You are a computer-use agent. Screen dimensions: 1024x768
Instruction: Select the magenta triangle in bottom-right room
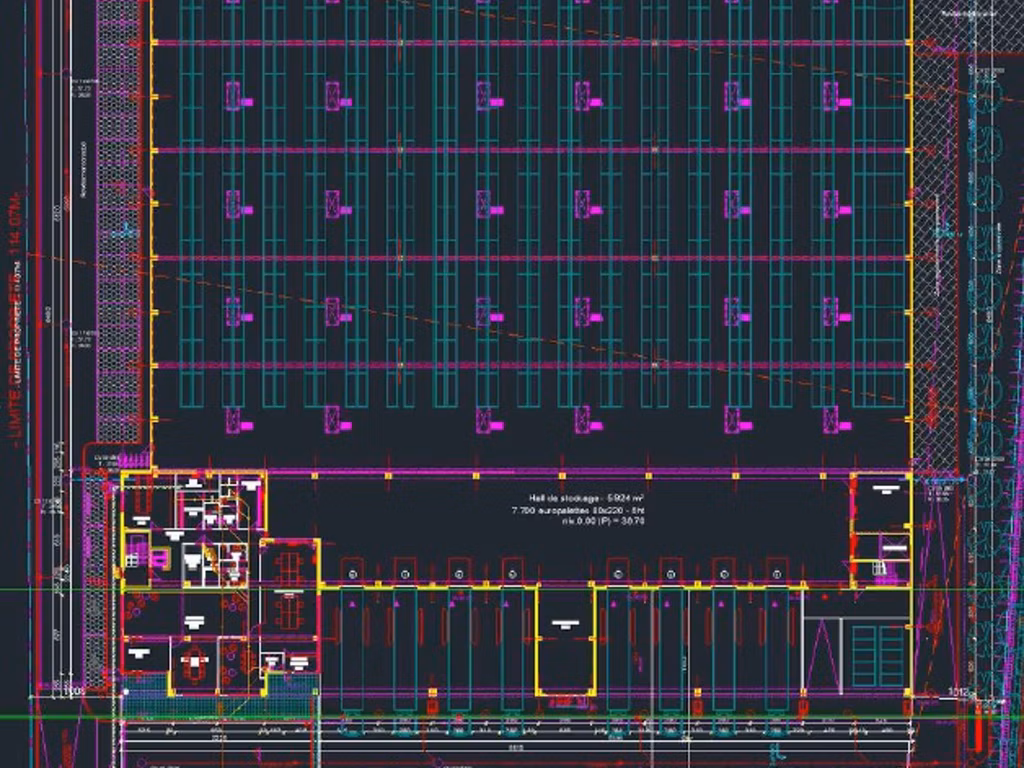point(821,655)
